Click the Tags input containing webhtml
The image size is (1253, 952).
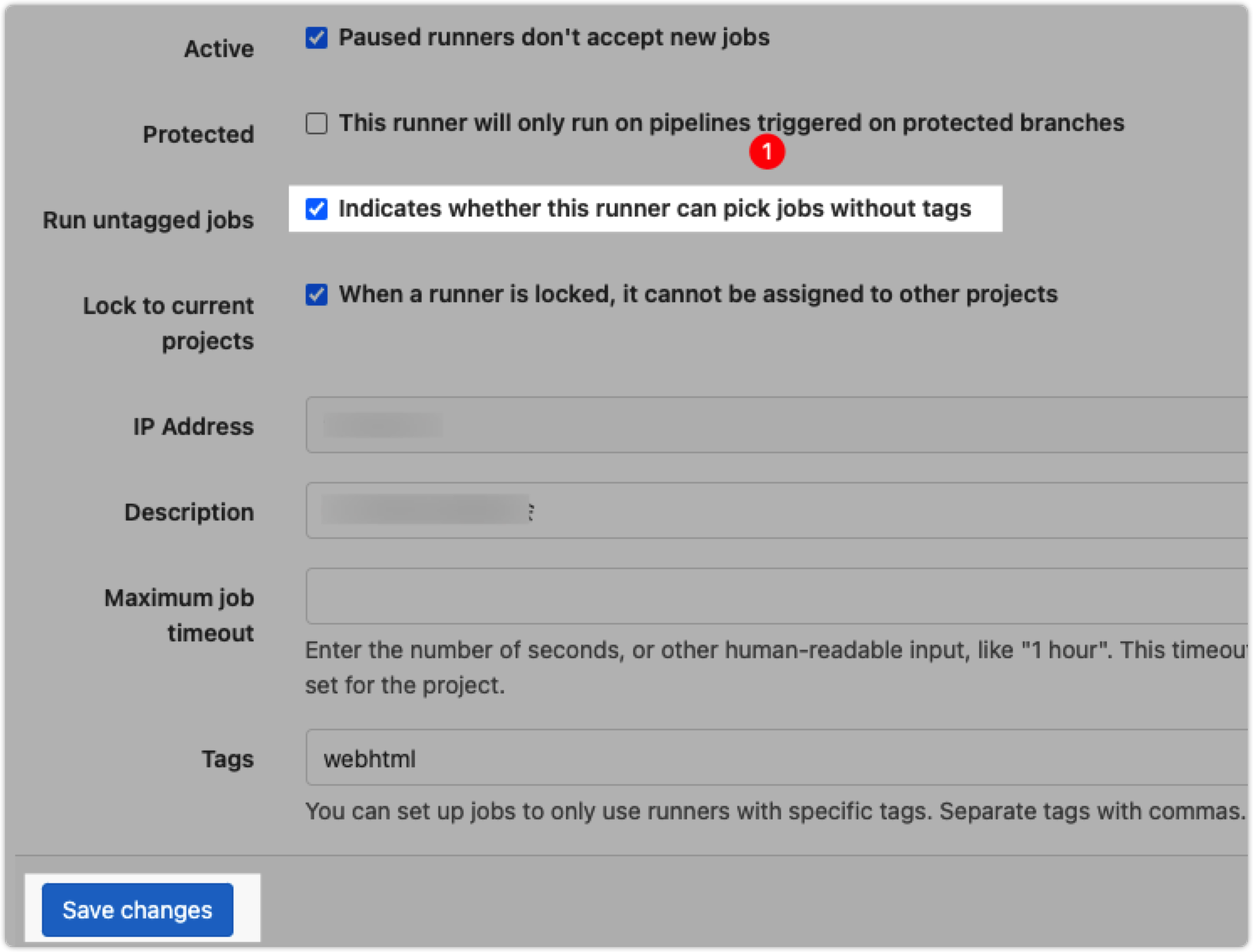coord(588,757)
